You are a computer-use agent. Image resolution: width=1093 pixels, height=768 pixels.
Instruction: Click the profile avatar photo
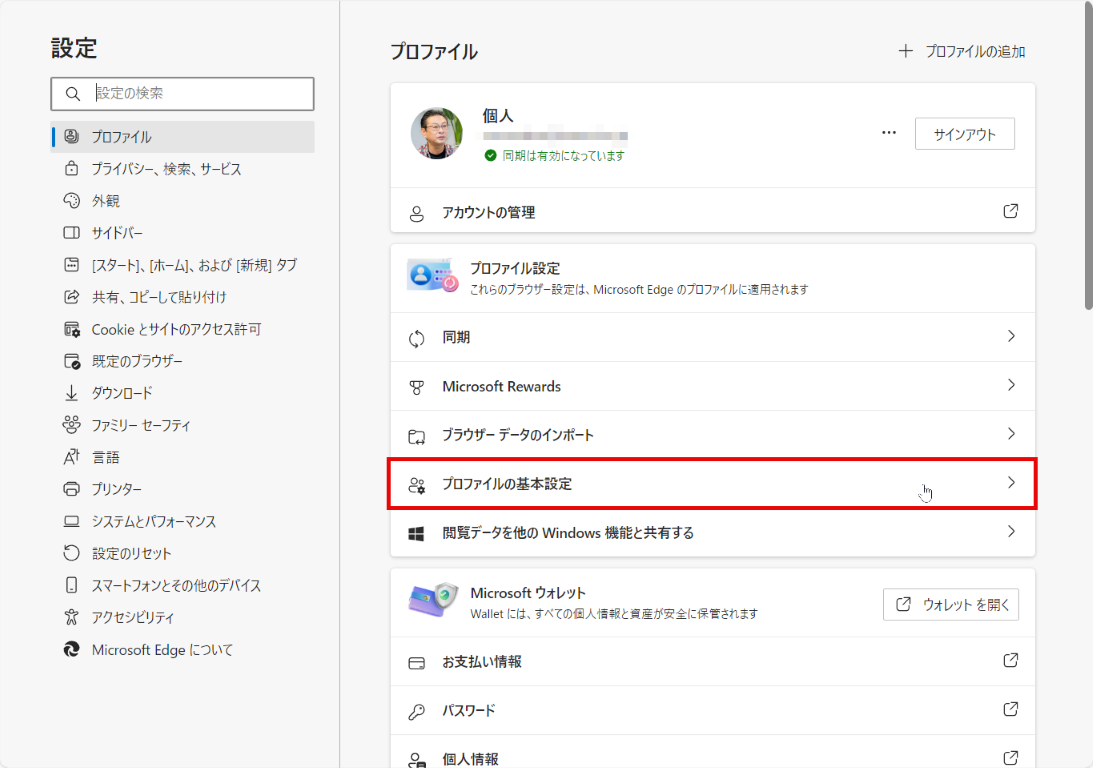click(x=437, y=134)
